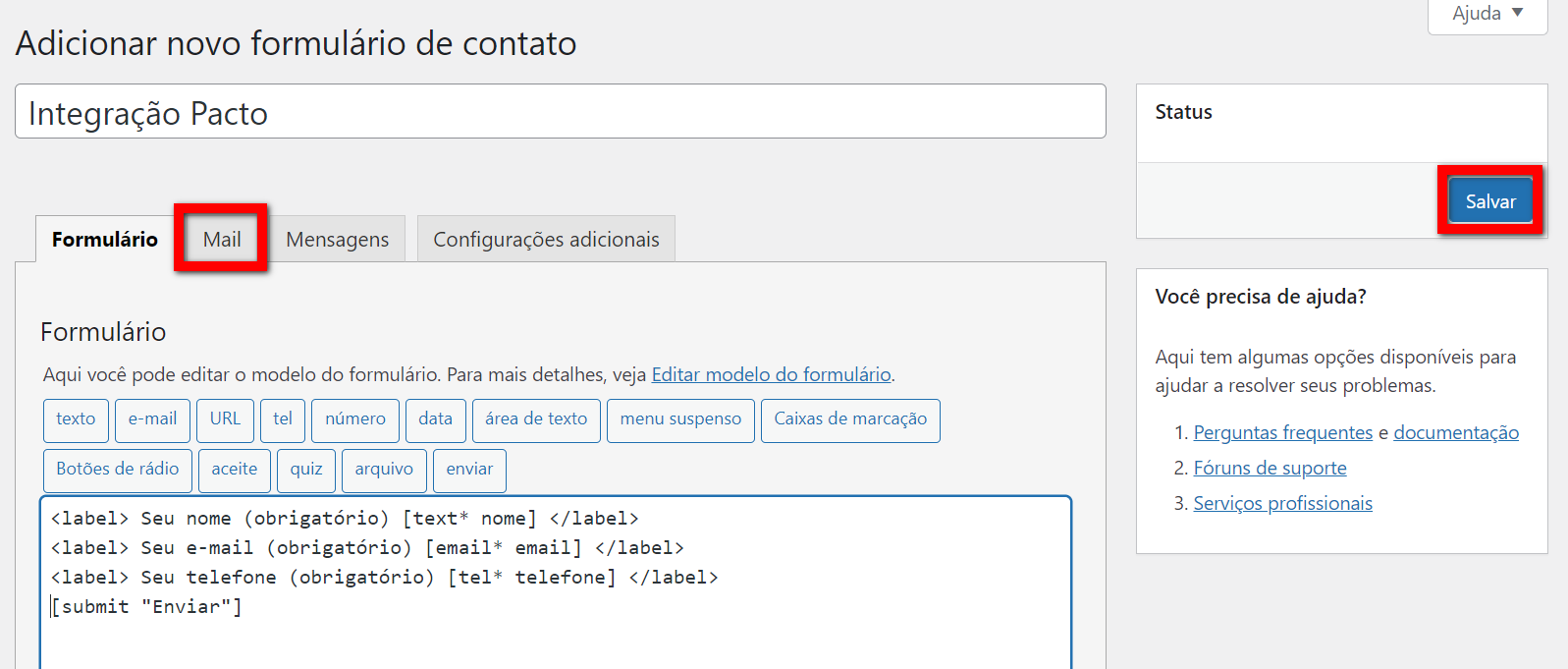
Task: Insert a número tag field
Action: tap(354, 419)
